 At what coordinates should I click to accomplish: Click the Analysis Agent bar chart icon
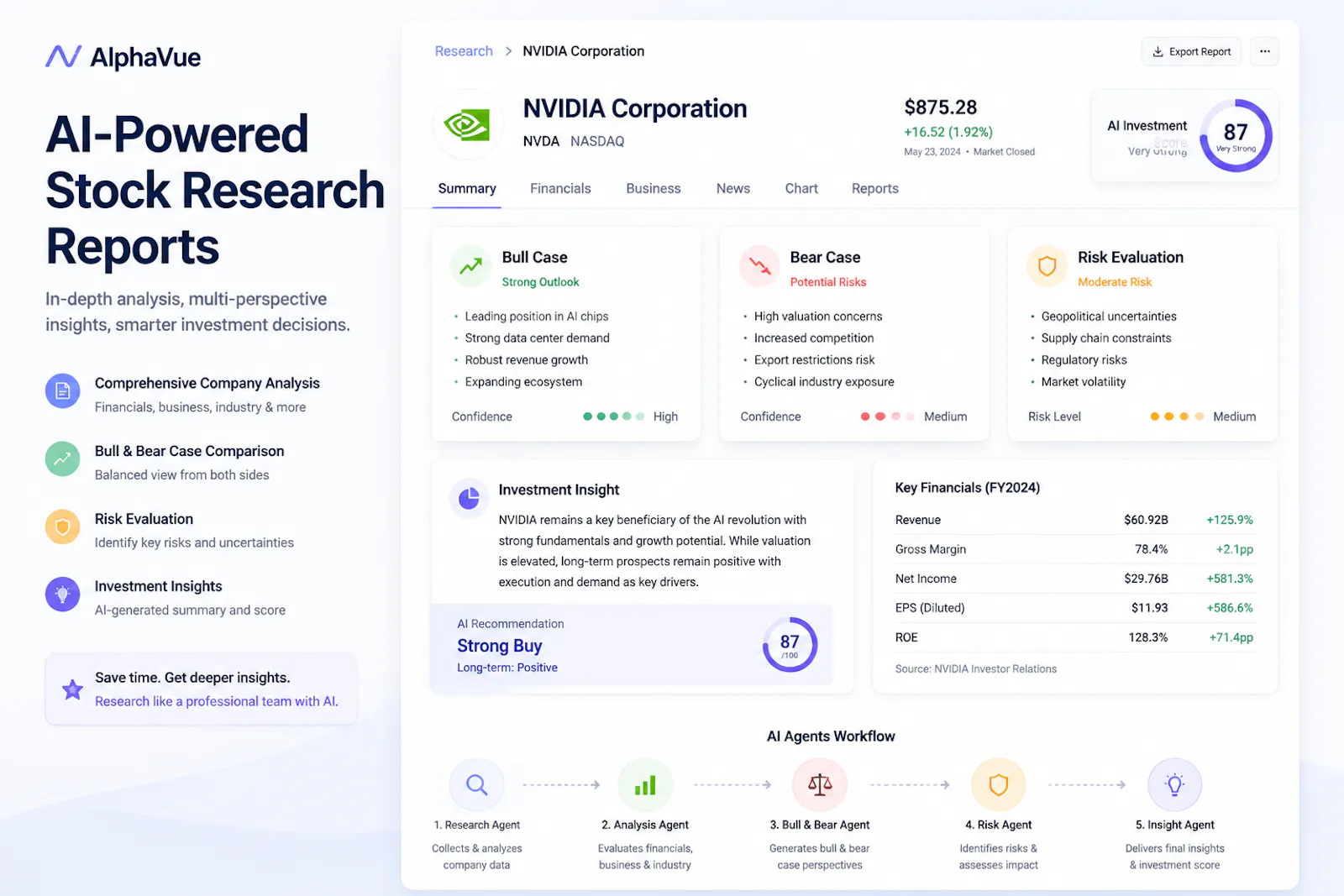coord(645,785)
